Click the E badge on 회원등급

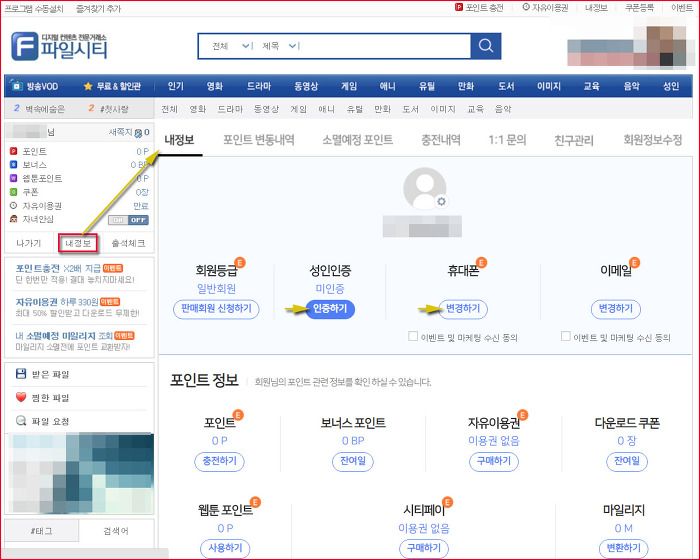click(240, 262)
